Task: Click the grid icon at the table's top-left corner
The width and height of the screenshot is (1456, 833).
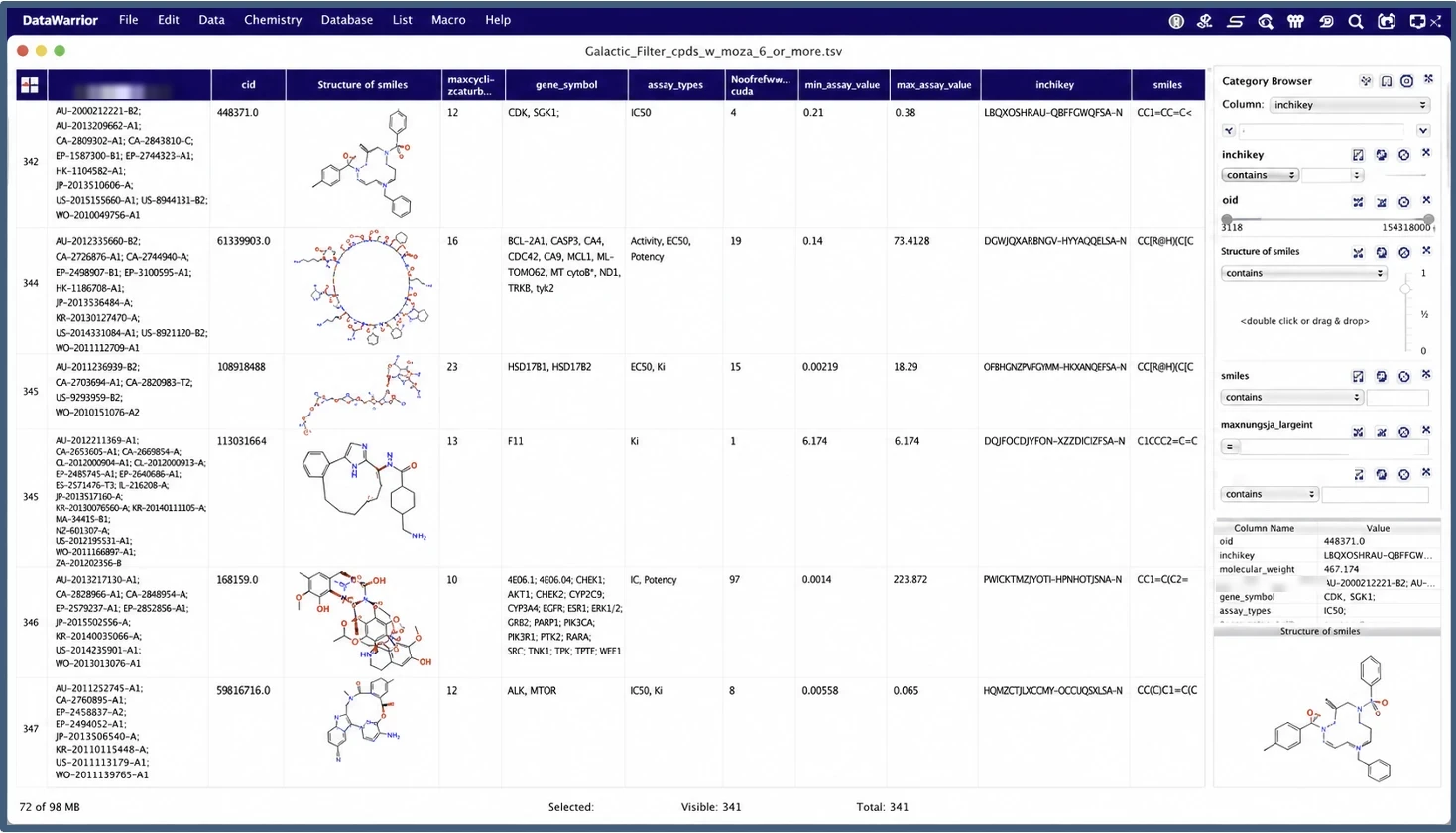Action: coord(30,85)
